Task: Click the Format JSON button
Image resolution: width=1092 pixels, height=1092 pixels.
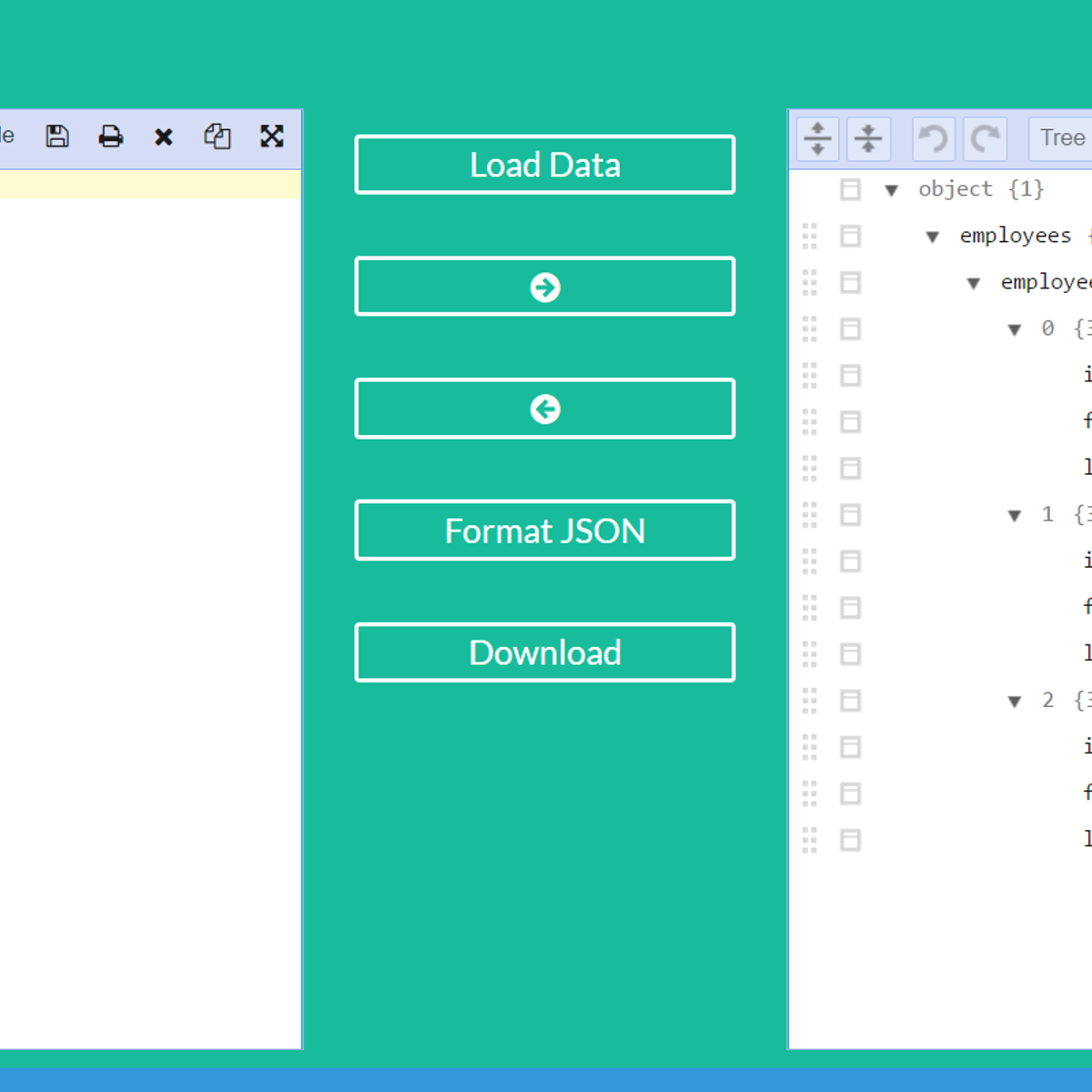Action: pyautogui.click(x=545, y=531)
